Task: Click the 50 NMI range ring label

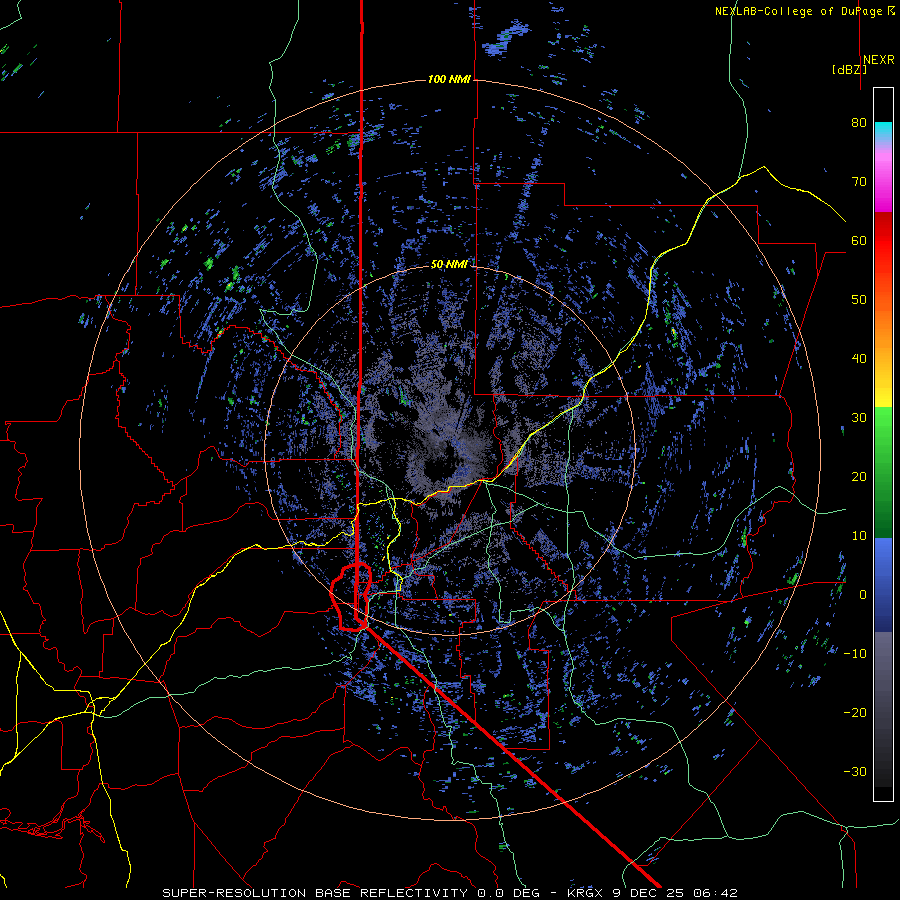Action: click(449, 265)
